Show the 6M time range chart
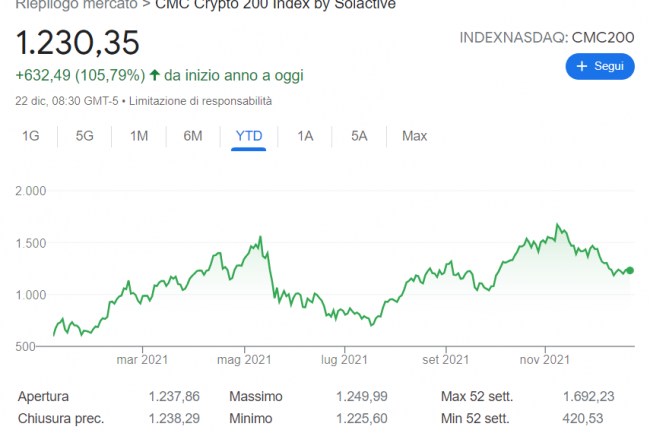This screenshot has width=650, height=433. pyautogui.click(x=193, y=136)
